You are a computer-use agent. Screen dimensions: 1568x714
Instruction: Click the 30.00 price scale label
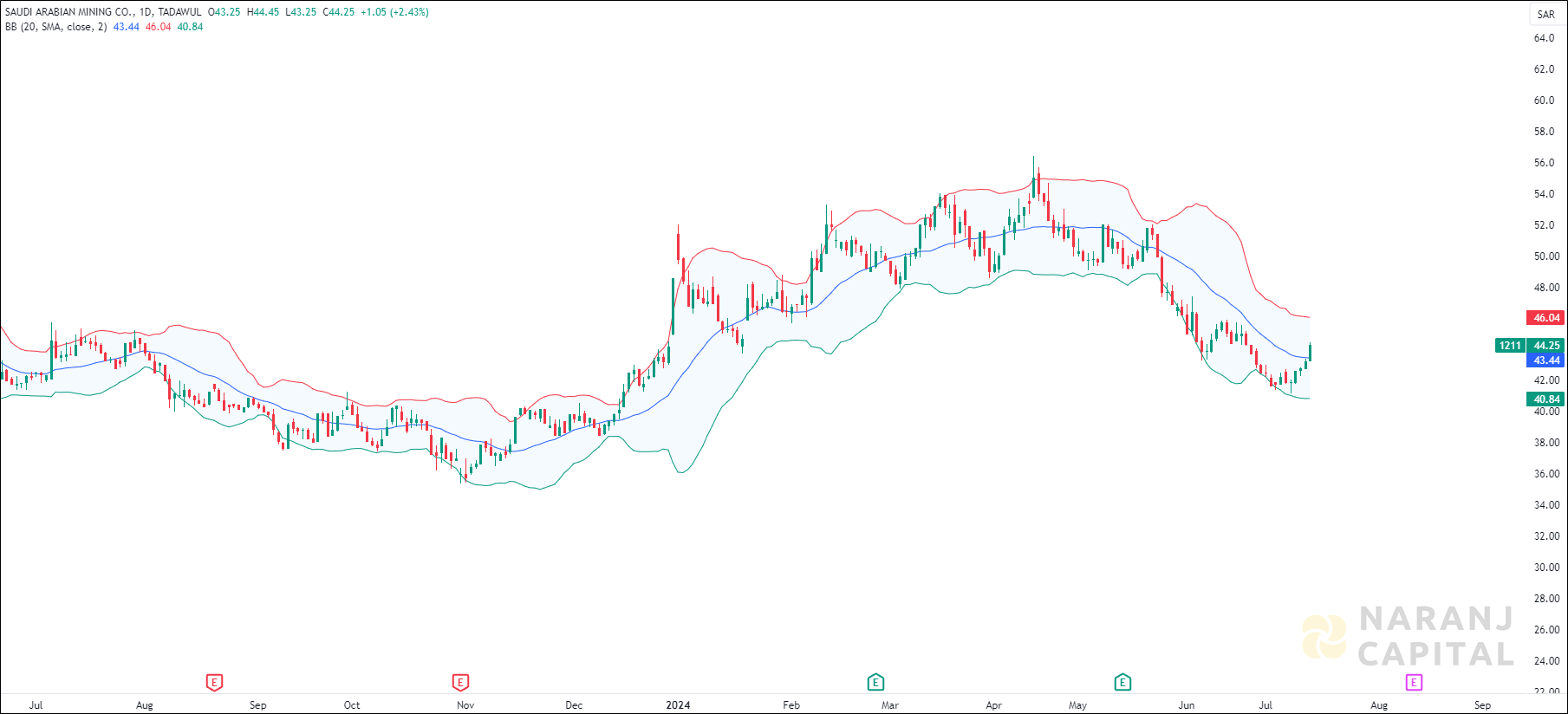(x=1546, y=568)
